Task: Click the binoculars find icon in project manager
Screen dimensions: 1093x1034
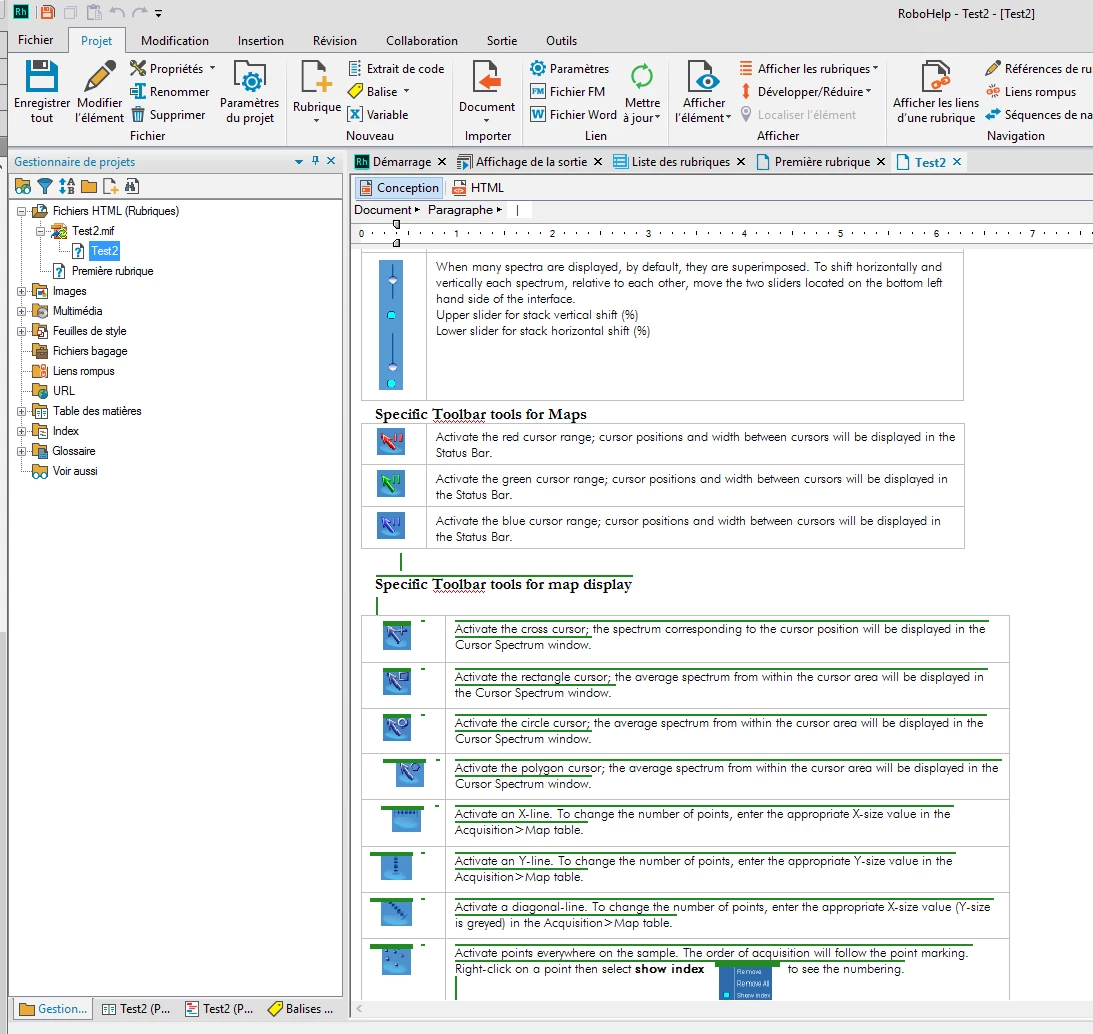Action: tap(132, 186)
